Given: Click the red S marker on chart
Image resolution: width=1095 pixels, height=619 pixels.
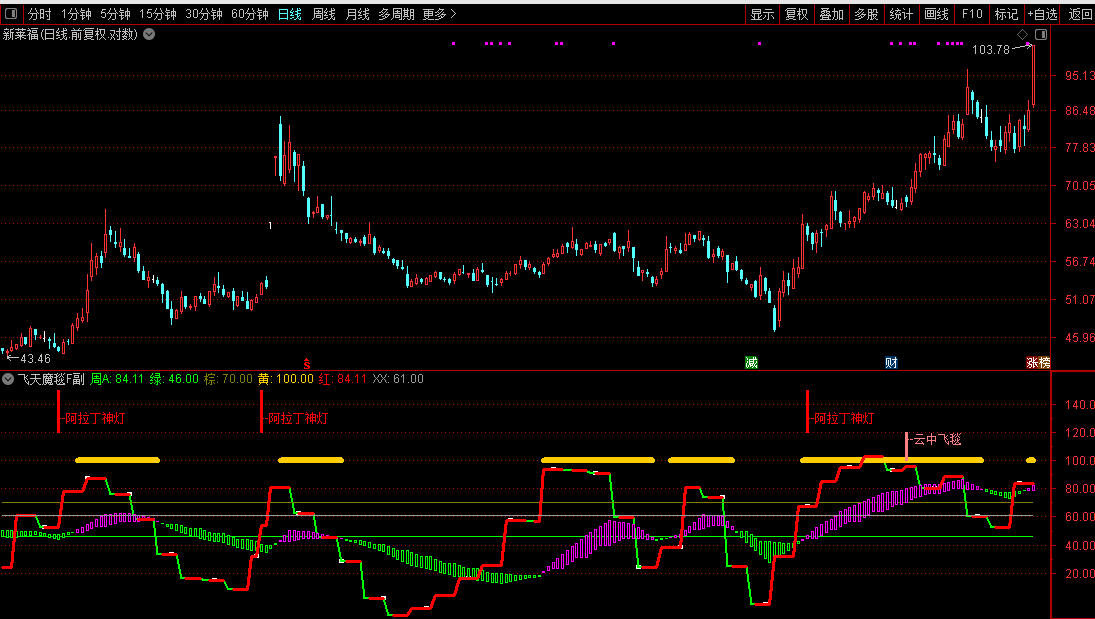Looking at the screenshot, I should 307,363.
